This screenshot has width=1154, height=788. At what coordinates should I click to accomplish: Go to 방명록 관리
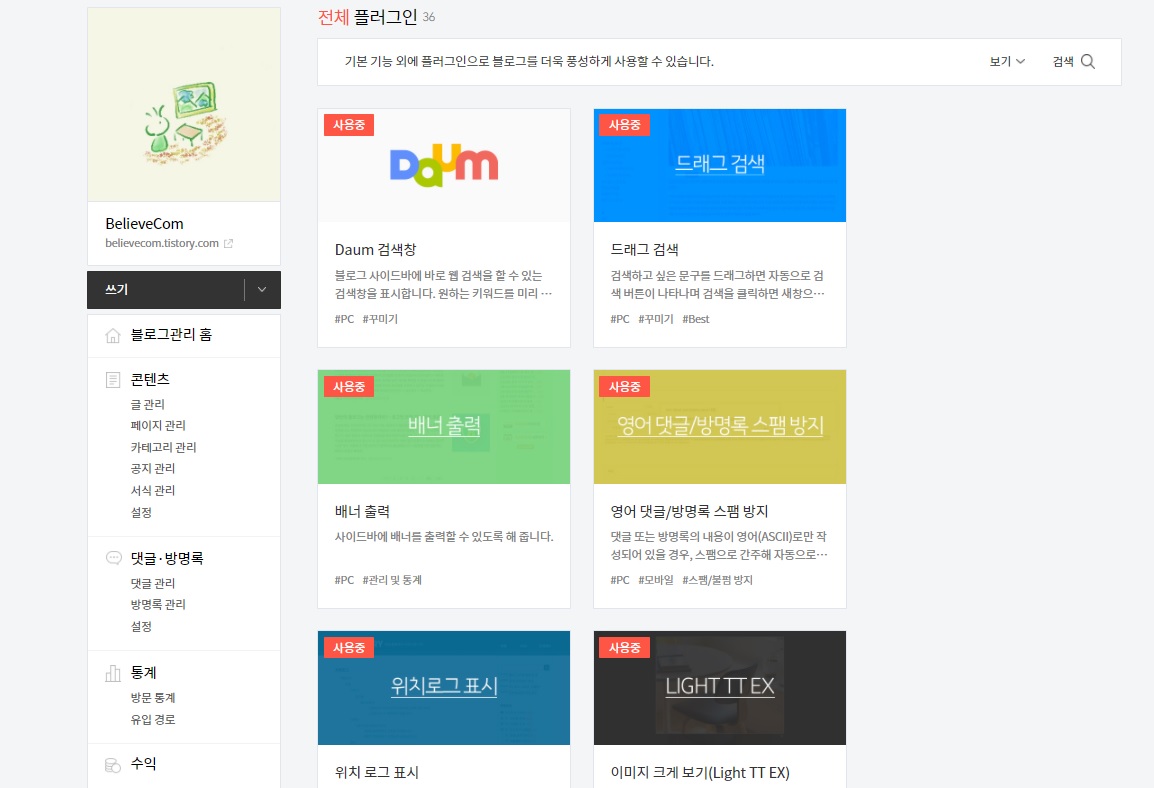pos(158,605)
